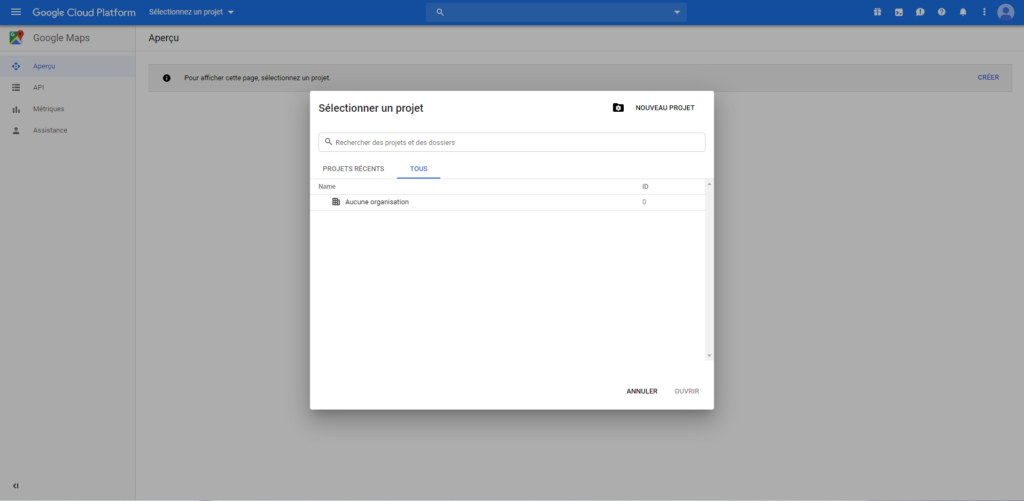
Task: Activate the Cloud Shell terminal icon
Action: [899, 12]
